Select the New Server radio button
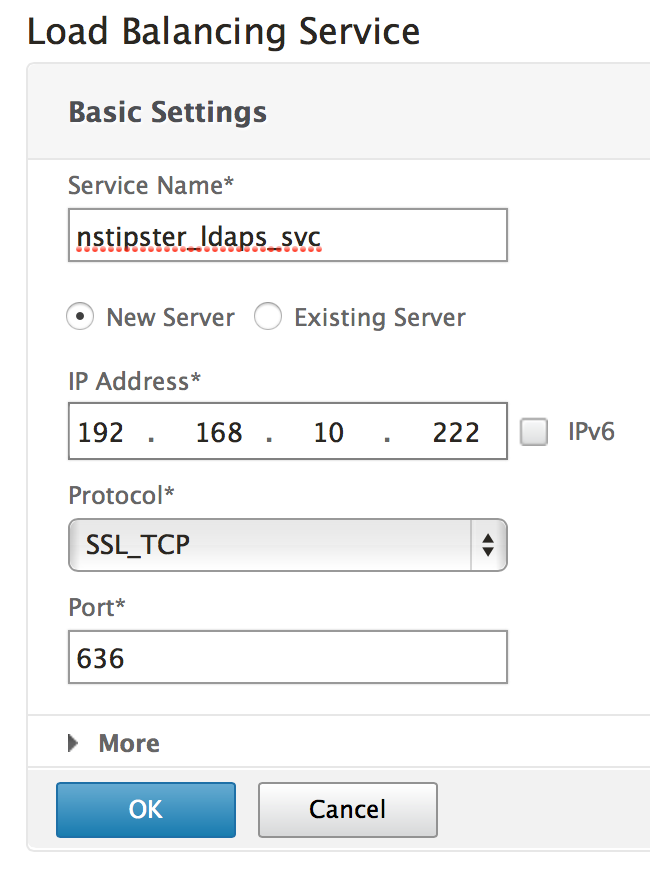The width and height of the screenshot is (650, 874). coord(79,318)
